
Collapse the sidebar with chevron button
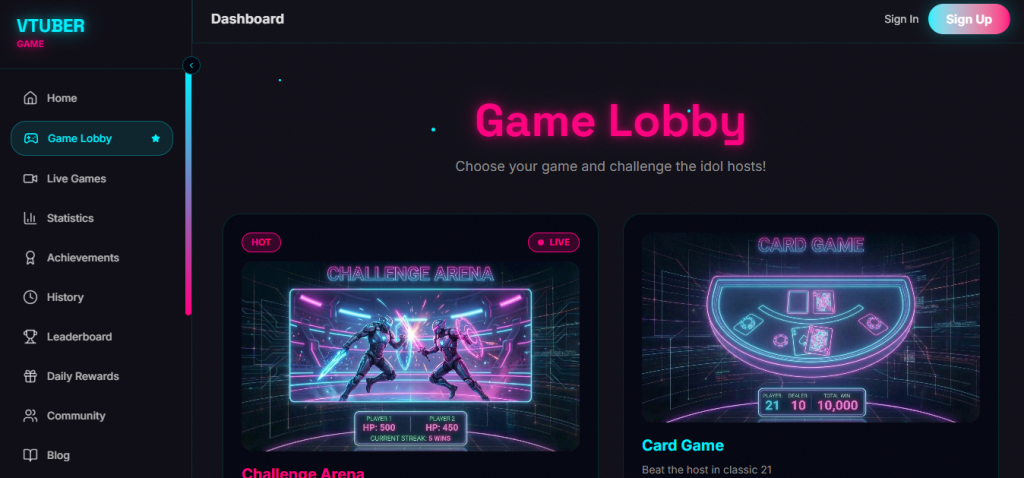[191, 65]
